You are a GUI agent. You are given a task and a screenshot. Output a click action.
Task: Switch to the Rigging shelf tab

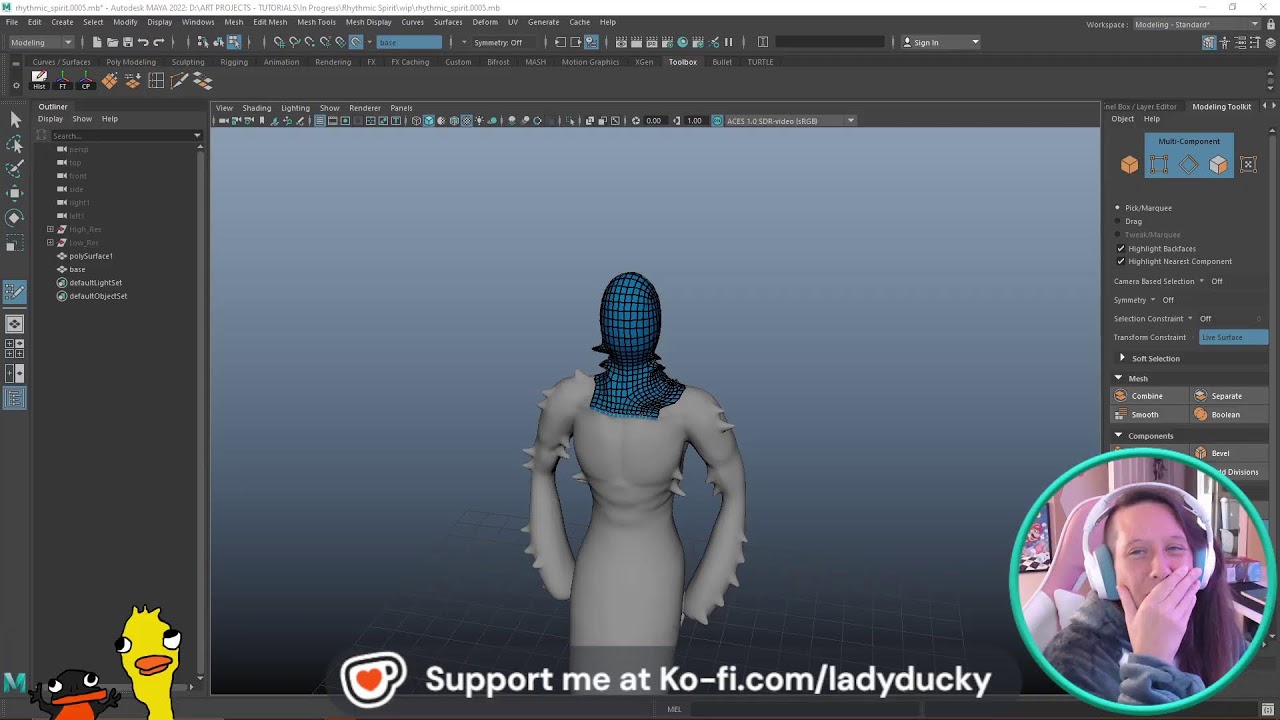coord(234,62)
